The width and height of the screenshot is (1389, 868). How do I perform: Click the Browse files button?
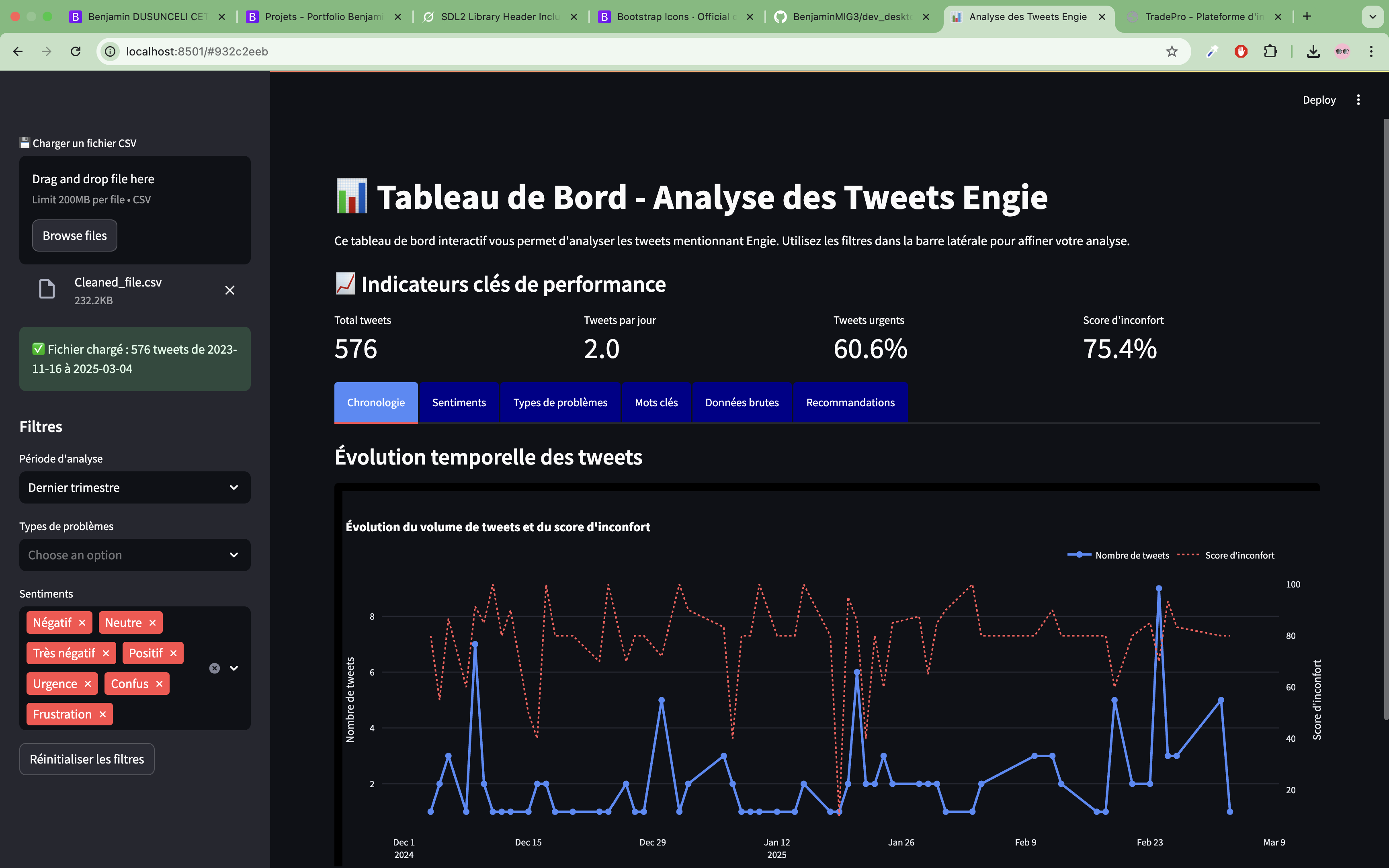pyautogui.click(x=75, y=235)
